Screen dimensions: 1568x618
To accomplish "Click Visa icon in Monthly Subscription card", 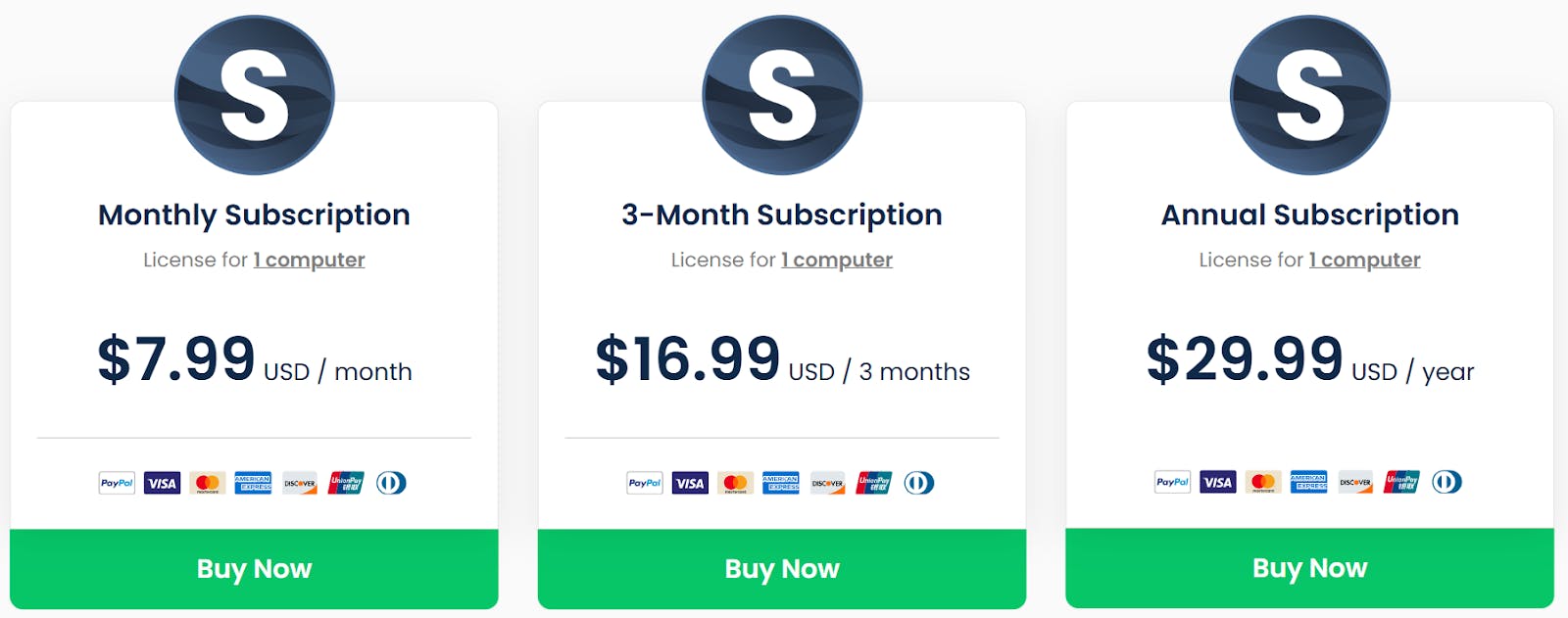I will tap(162, 483).
